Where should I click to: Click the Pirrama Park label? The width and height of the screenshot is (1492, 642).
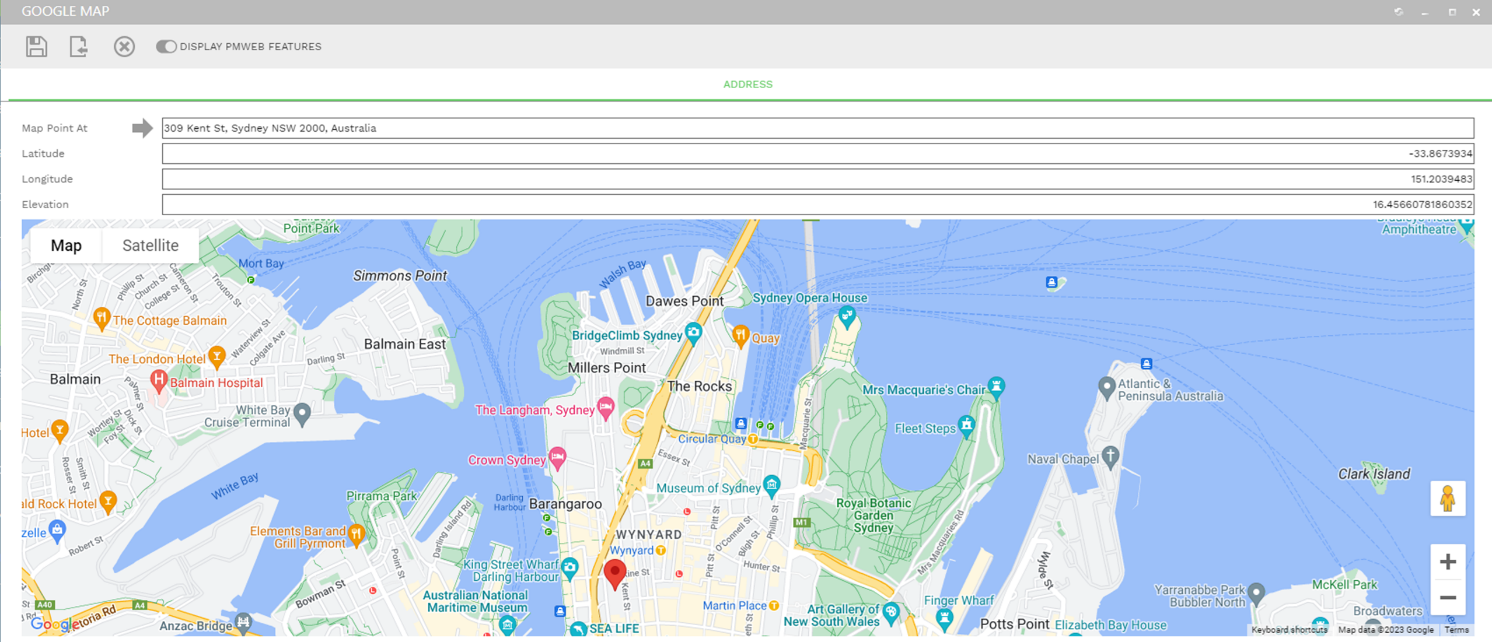[381, 495]
